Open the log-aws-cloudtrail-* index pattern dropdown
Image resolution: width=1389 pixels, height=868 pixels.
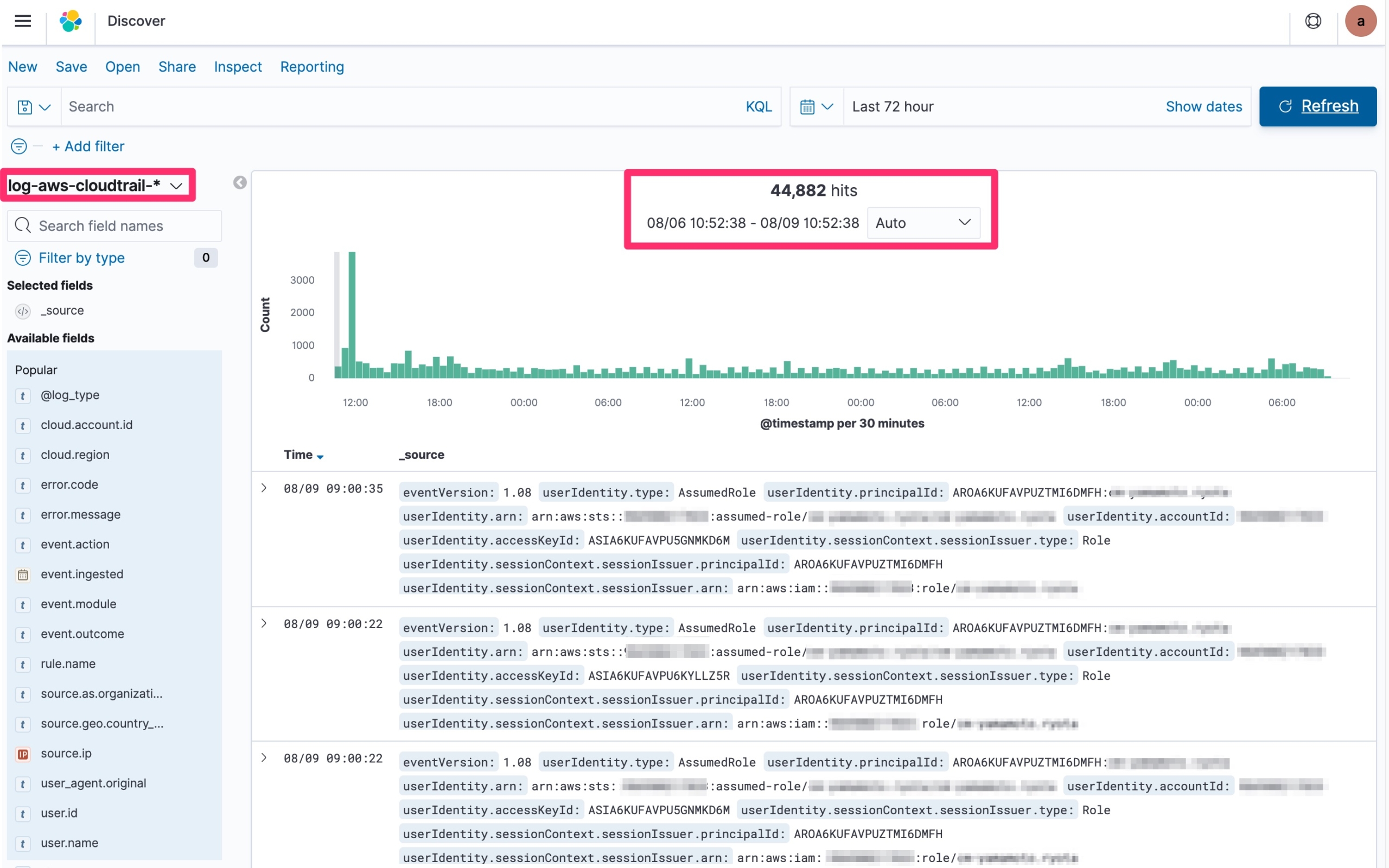tap(95, 185)
